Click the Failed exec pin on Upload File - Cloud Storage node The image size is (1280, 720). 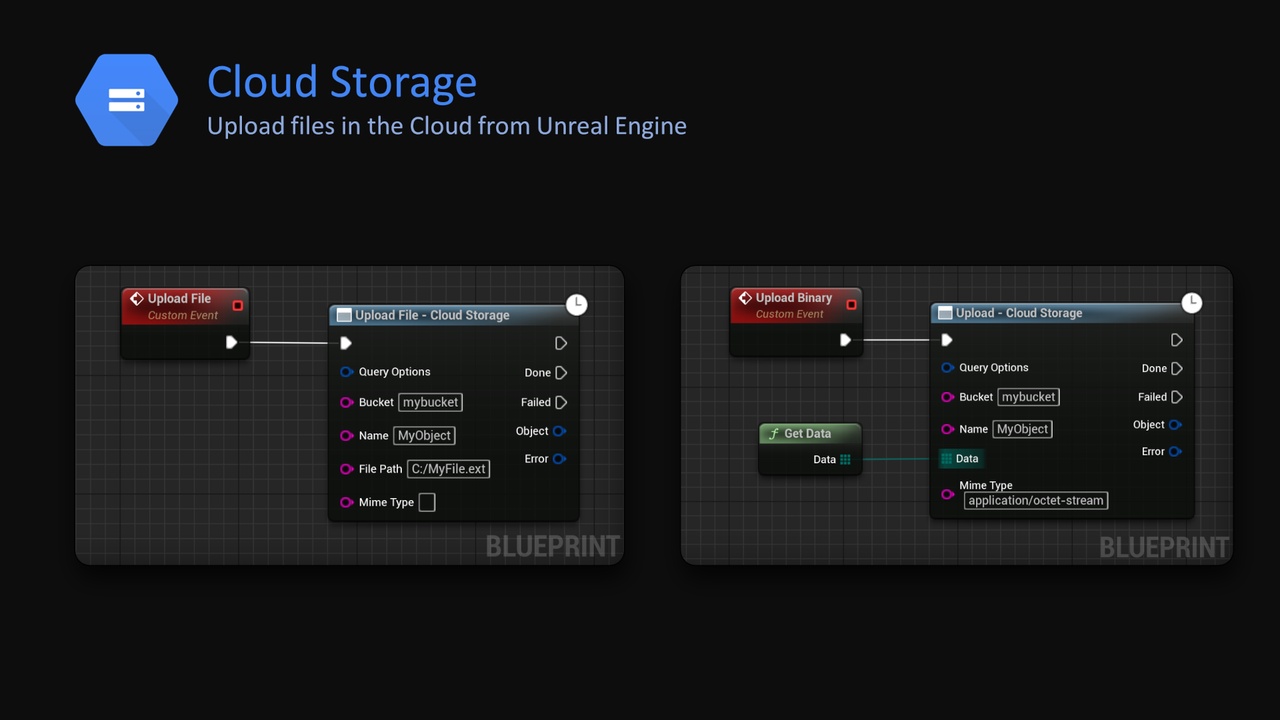pyautogui.click(x=561, y=402)
